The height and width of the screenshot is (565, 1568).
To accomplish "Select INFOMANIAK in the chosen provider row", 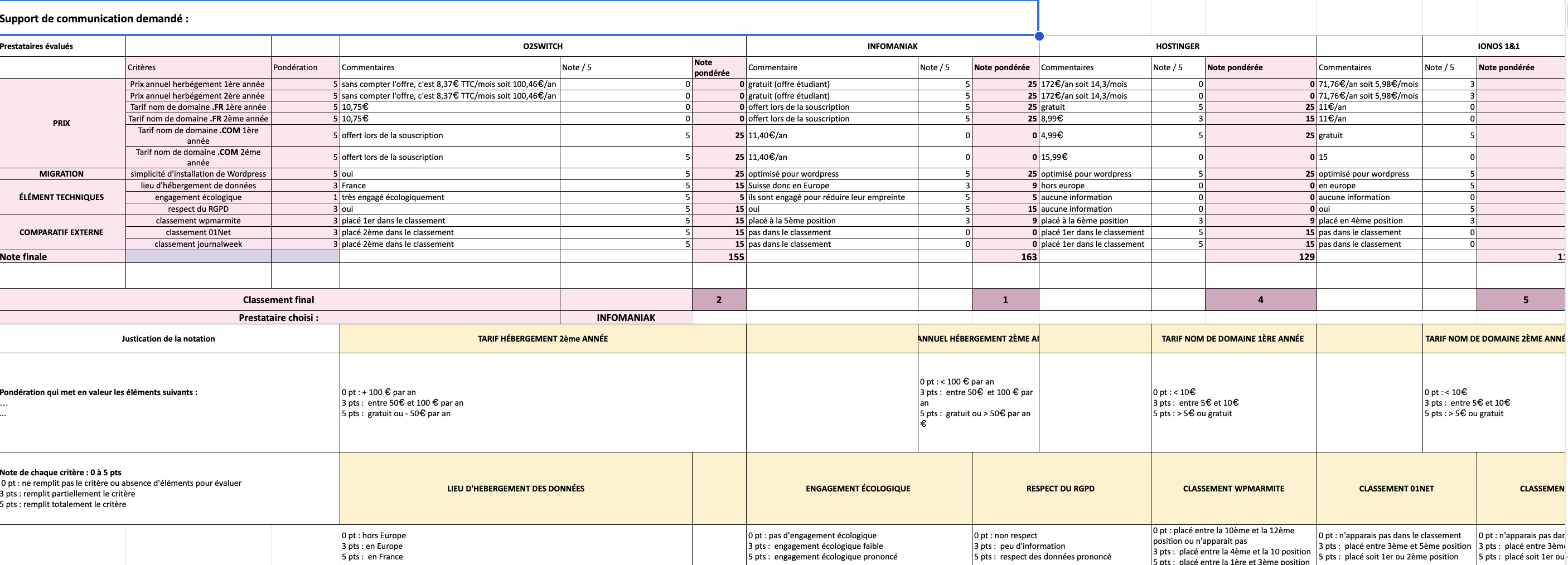I will point(626,318).
